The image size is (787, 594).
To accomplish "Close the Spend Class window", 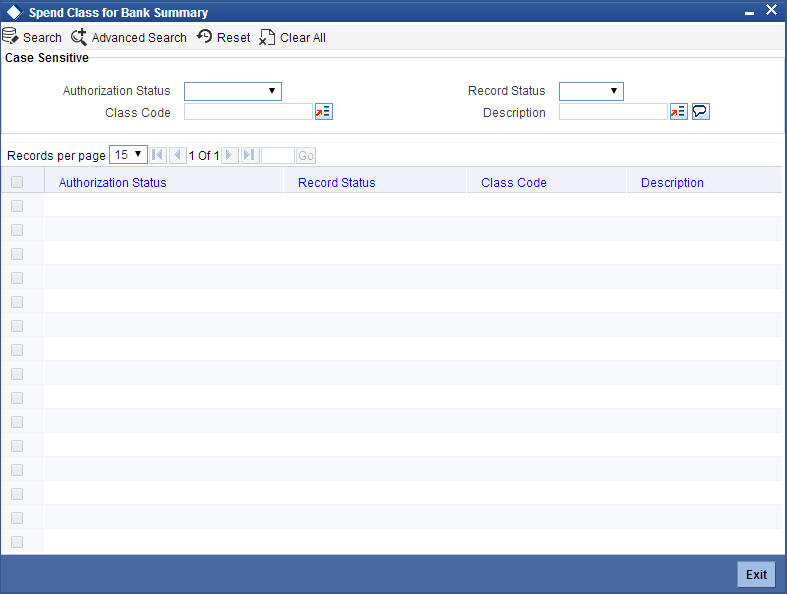I will (x=771, y=10).
